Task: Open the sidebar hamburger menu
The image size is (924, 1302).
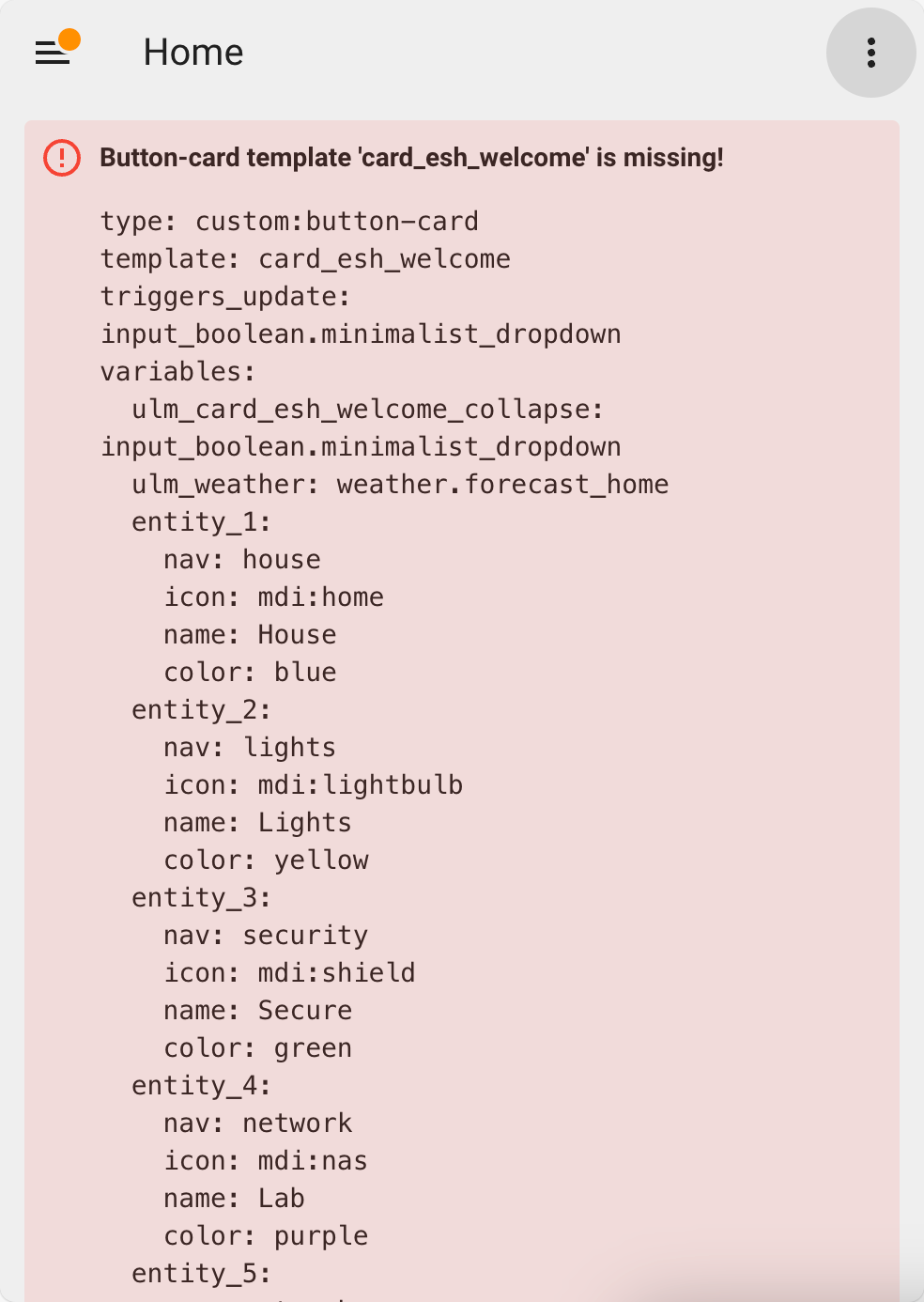Action: click(52, 54)
